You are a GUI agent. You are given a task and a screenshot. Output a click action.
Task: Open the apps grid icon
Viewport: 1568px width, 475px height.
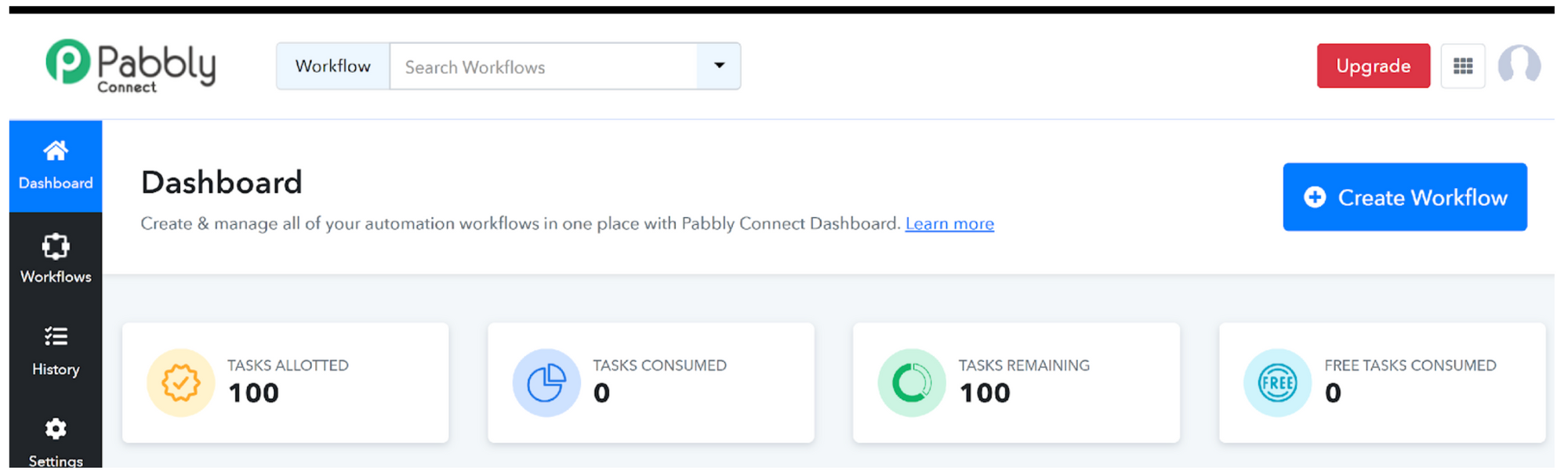click(1463, 66)
